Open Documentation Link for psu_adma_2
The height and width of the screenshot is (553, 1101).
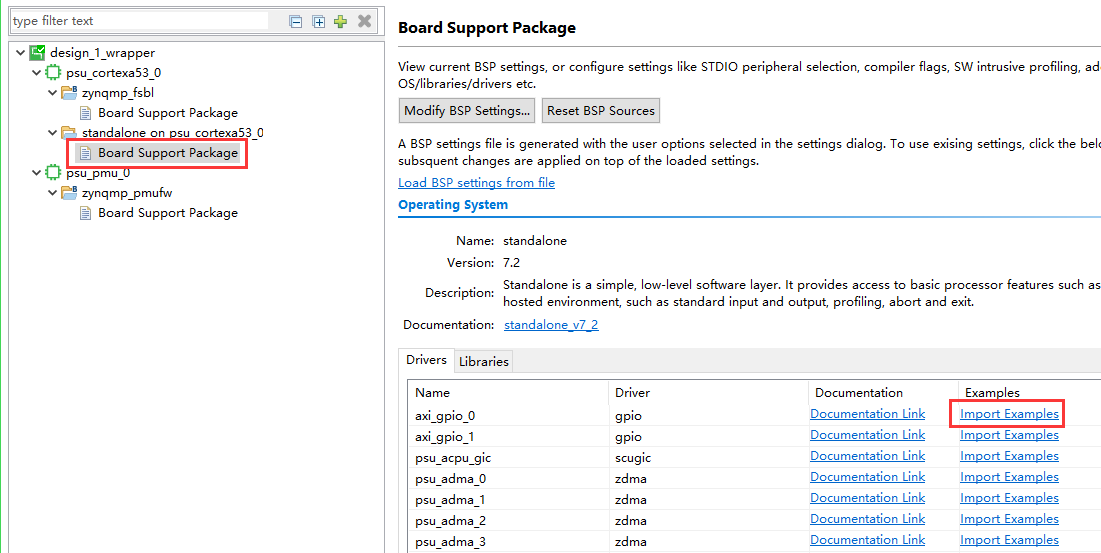click(x=867, y=519)
